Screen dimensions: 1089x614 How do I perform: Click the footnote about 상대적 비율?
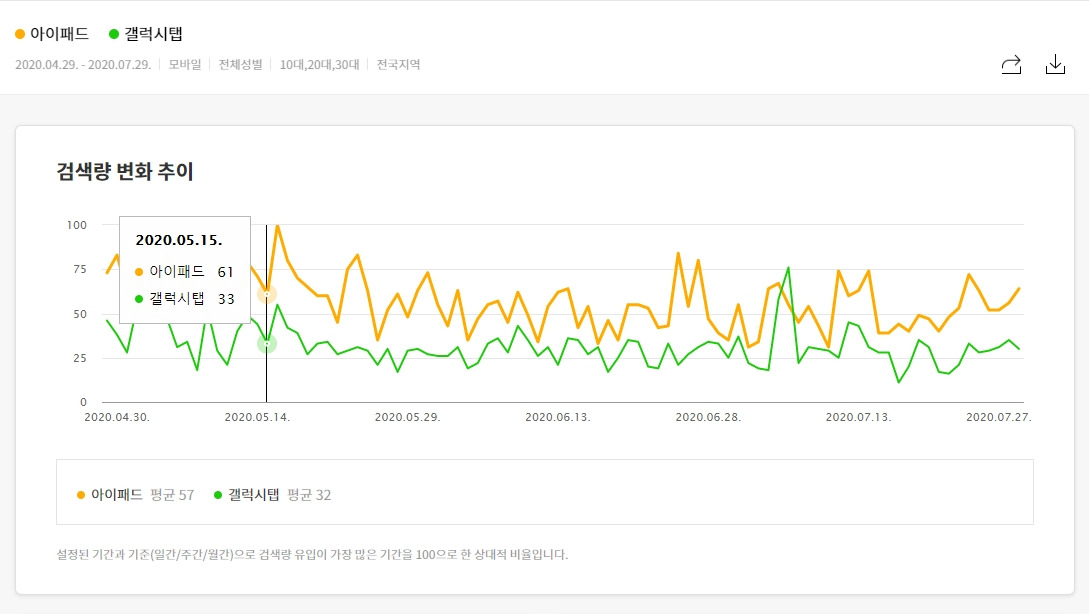(x=312, y=554)
